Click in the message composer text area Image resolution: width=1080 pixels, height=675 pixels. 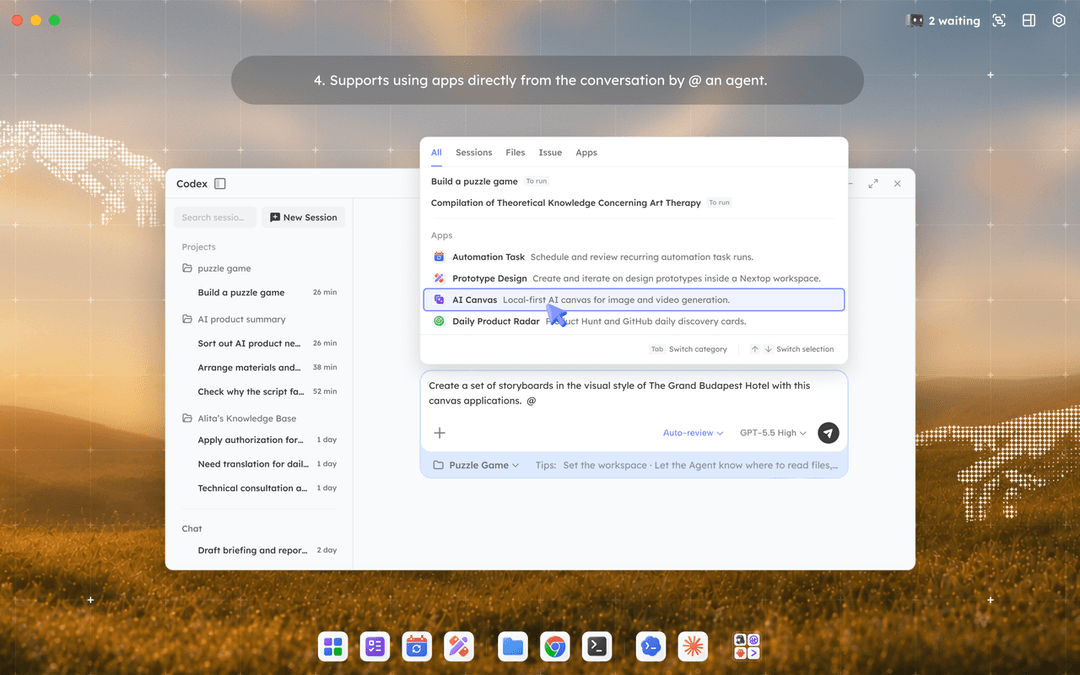pyautogui.click(x=634, y=393)
